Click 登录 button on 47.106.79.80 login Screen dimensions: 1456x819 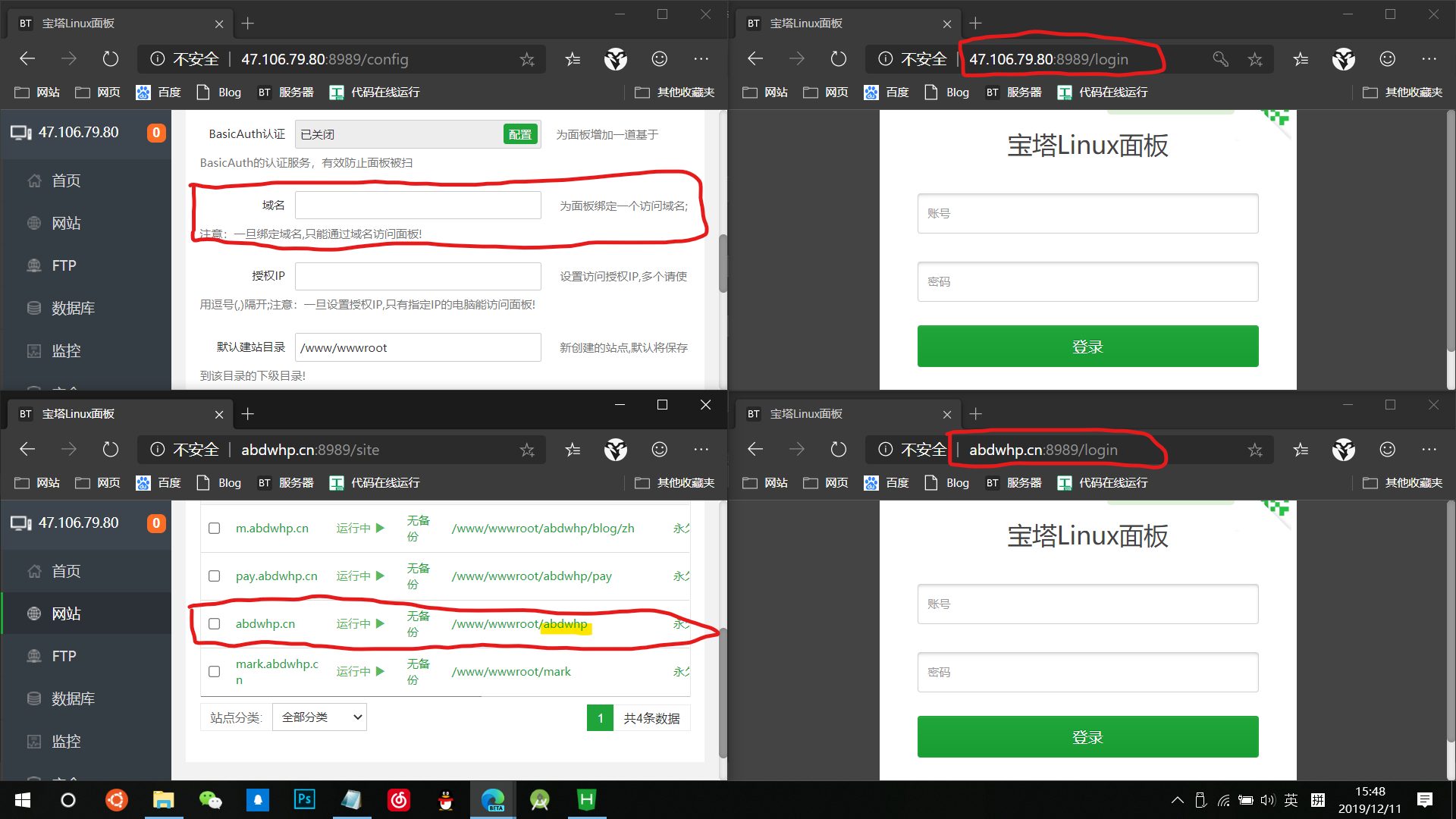1087,347
